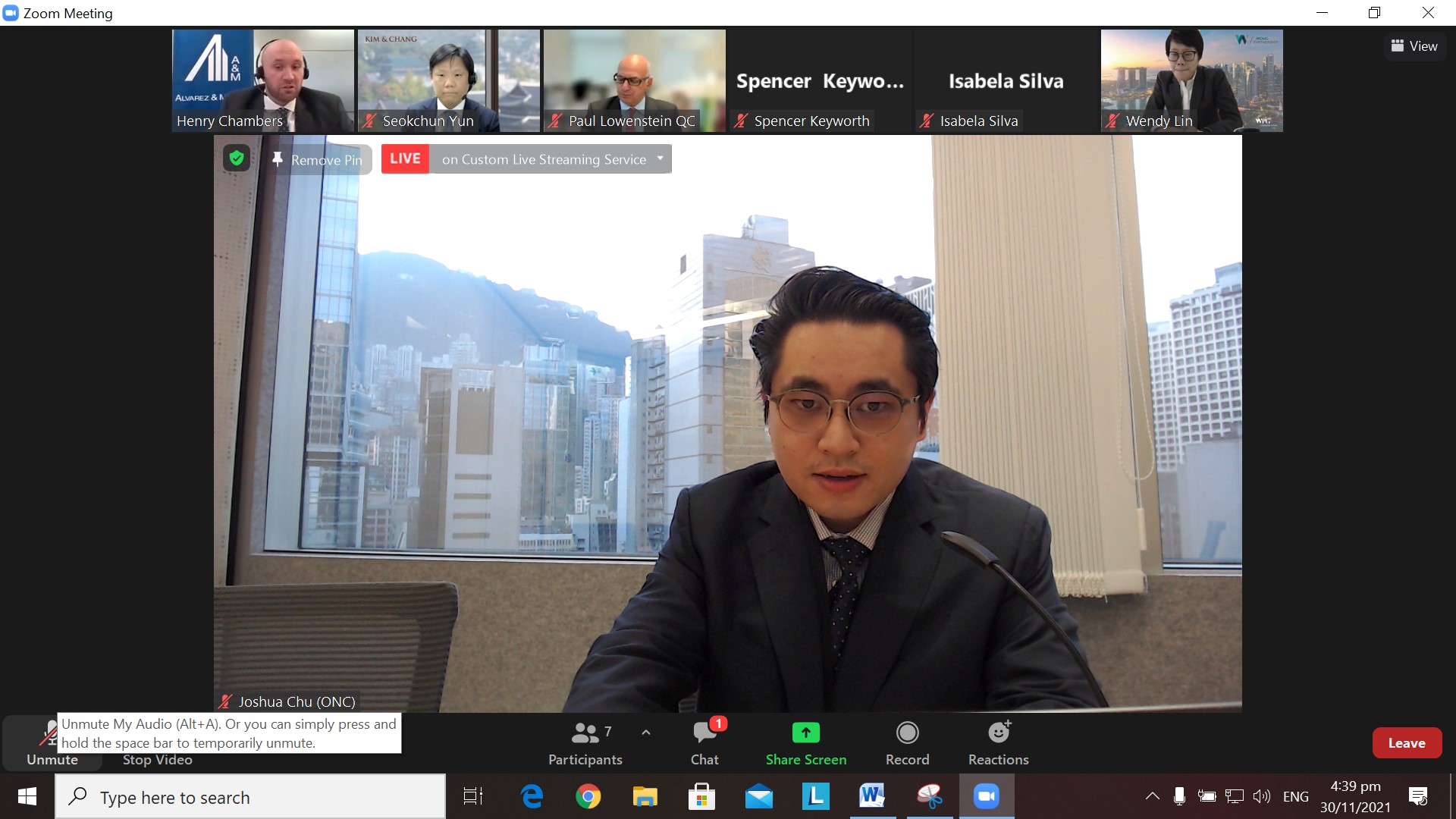Launch Google Chrome from taskbar

click(x=588, y=796)
